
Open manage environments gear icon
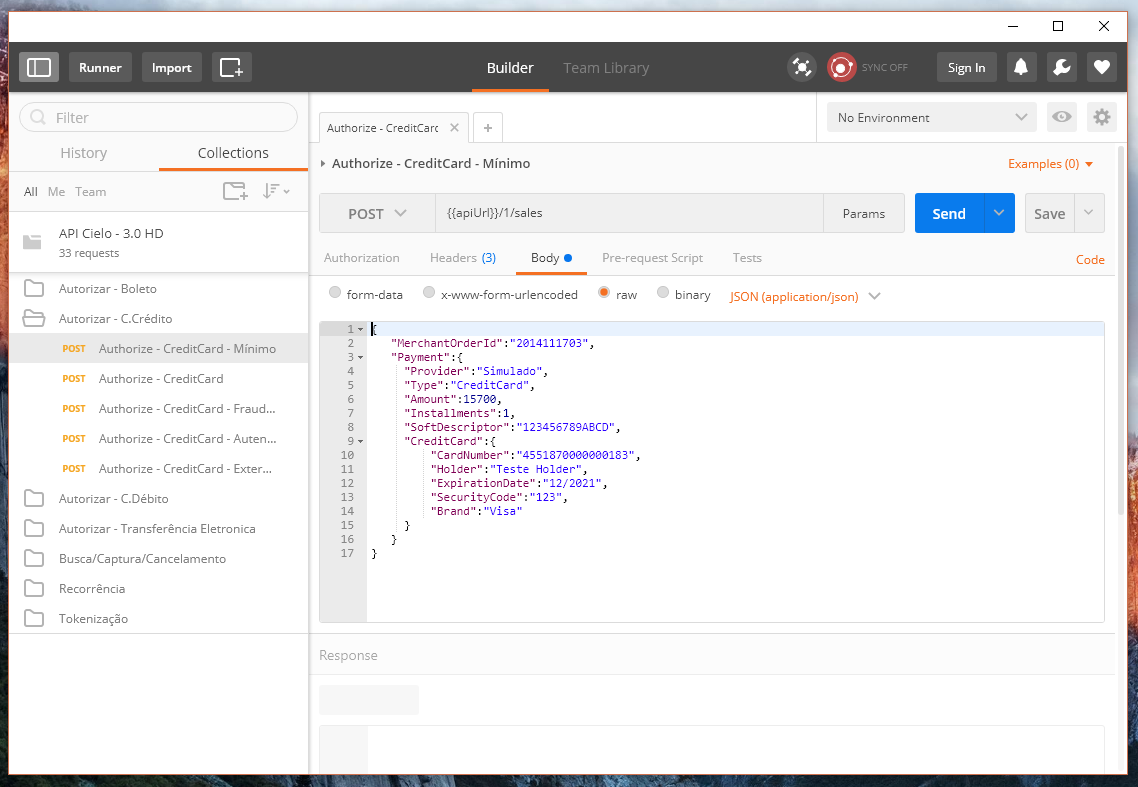tap(1102, 117)
